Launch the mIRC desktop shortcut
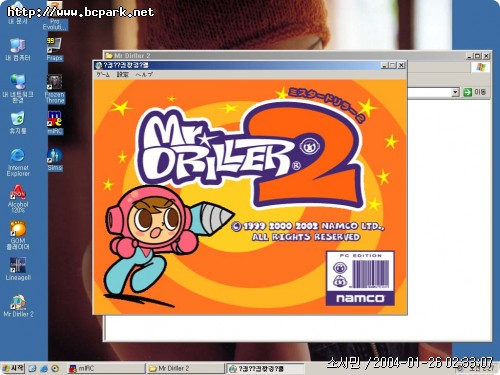 pyautogui.click(x=55, y=123)
